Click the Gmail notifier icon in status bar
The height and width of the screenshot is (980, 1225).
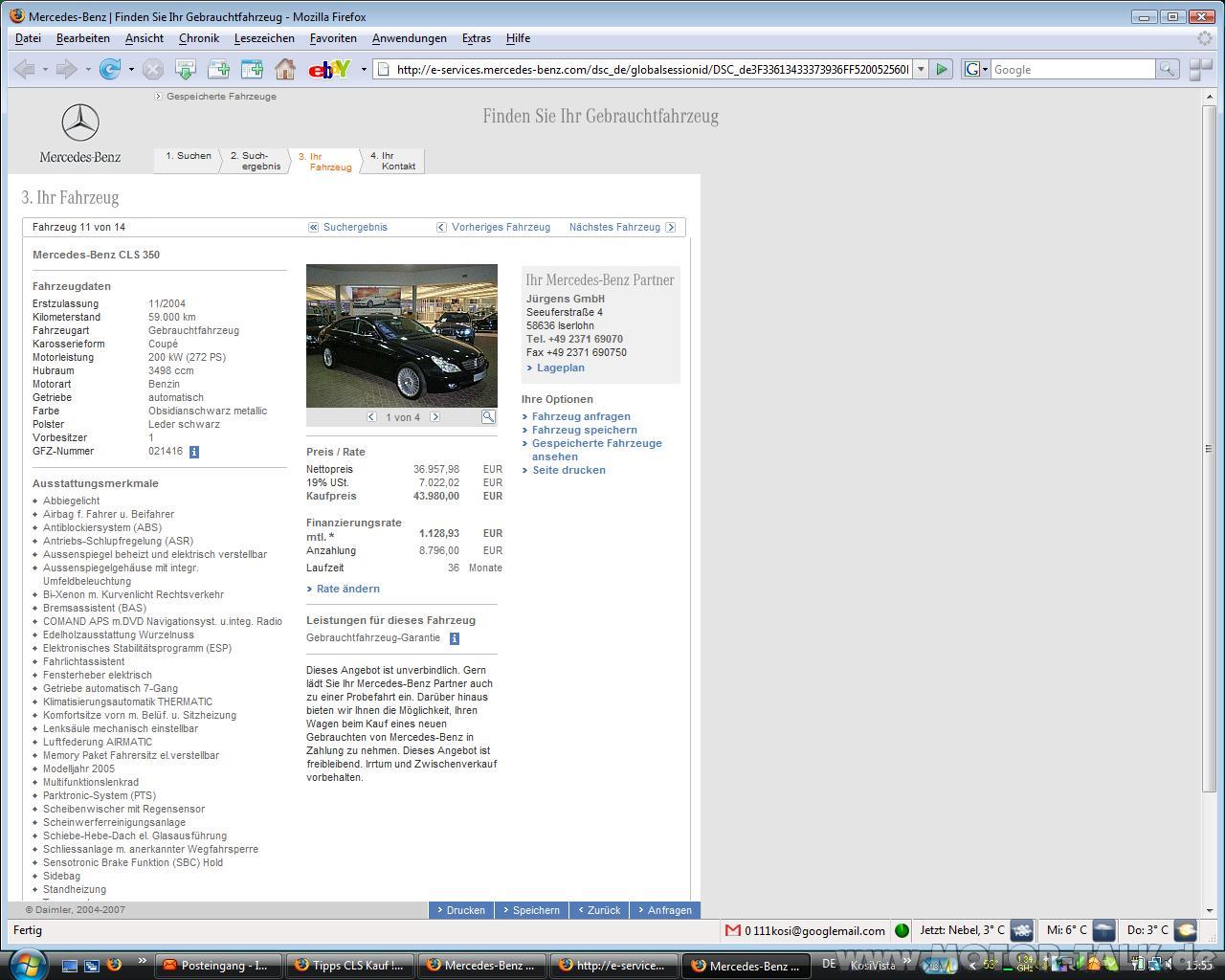pyautogui.click(x=733, y=930)
